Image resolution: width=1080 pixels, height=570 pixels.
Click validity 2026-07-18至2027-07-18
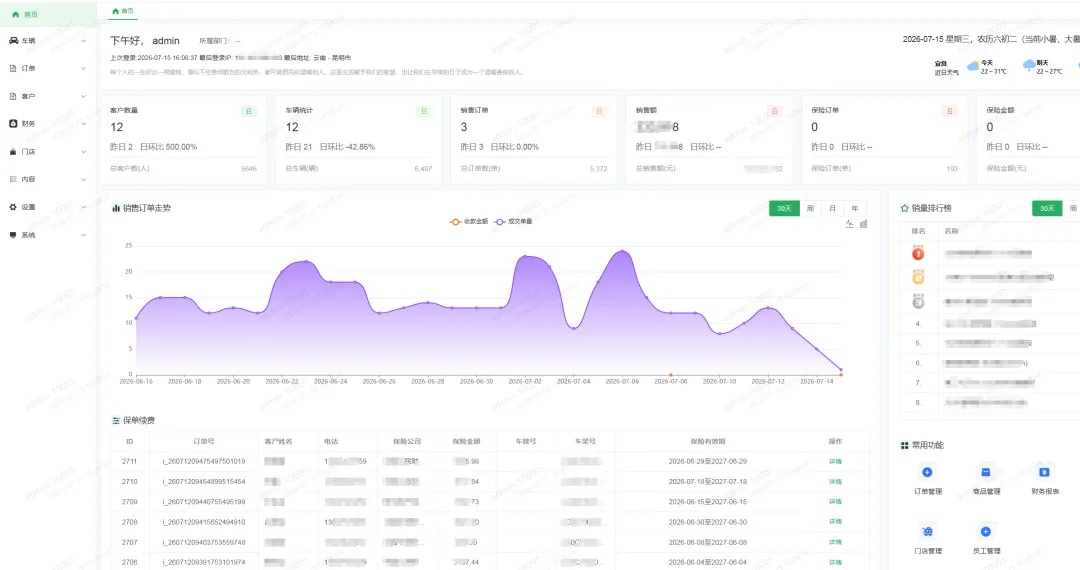(707, 481)
